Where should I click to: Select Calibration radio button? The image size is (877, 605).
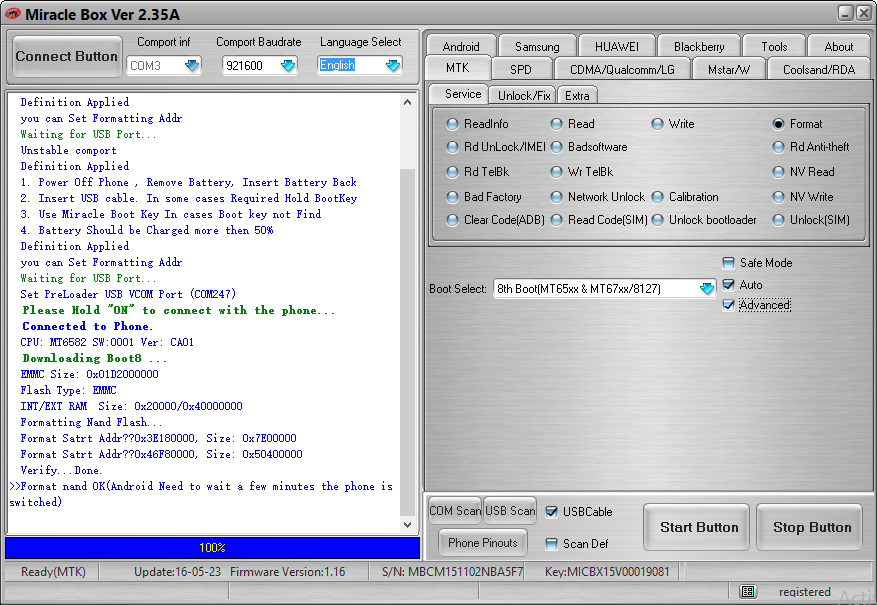[x=658, y=197]
